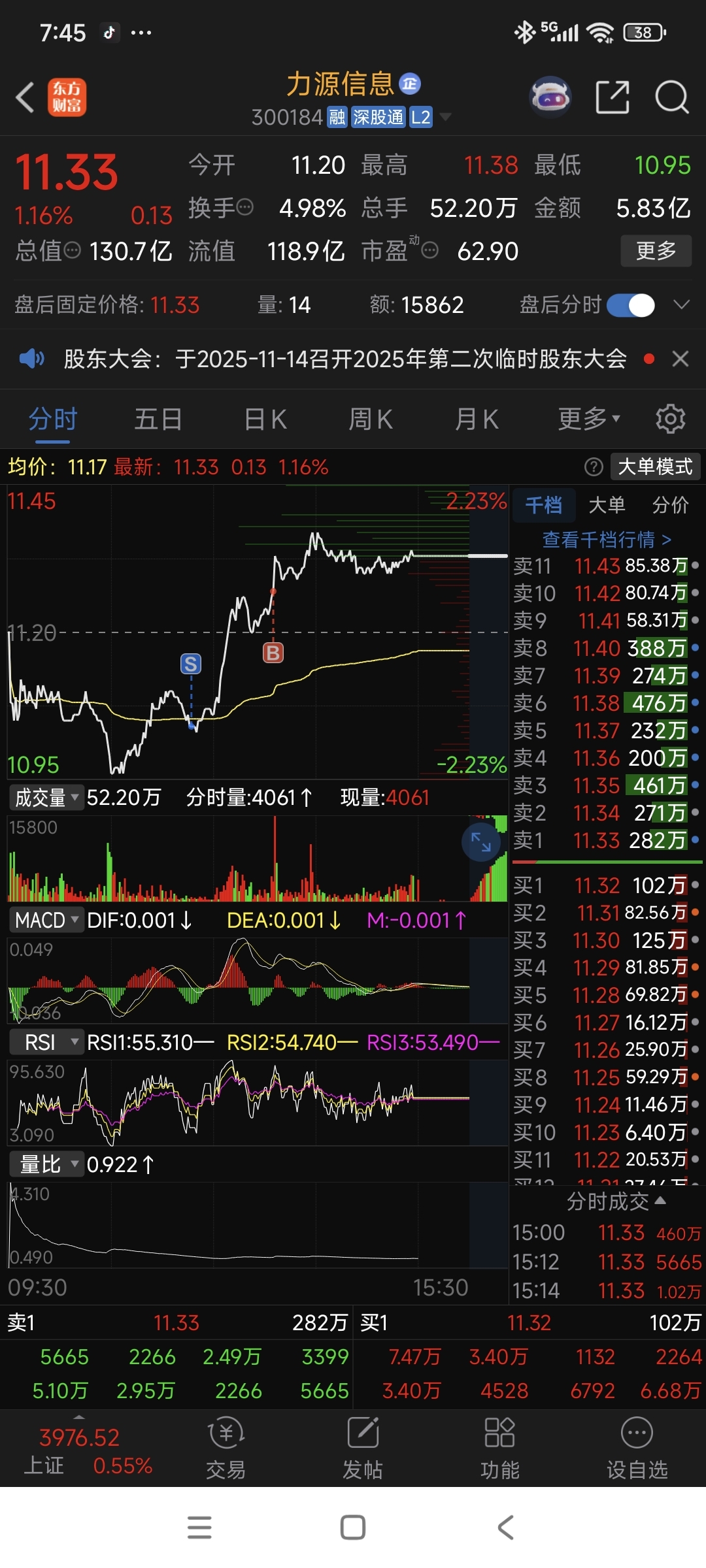This screenshot has height=1568, width=706.
Task: Switch to 日K chart tab
Action: pos(265,419)
